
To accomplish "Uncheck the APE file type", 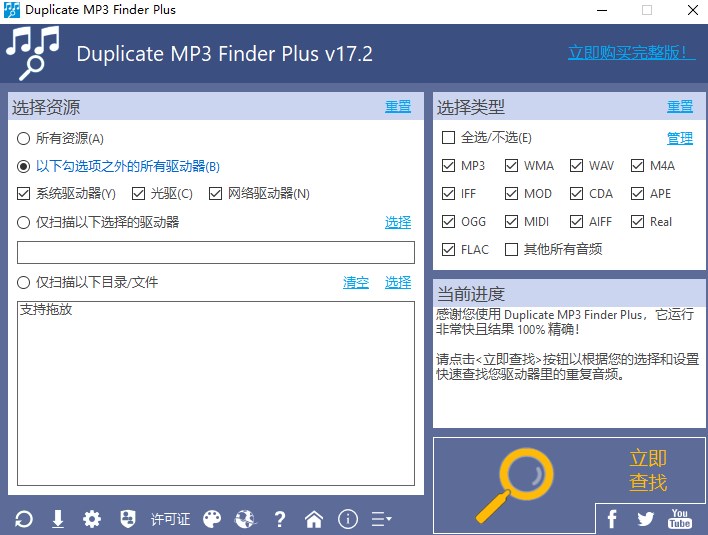I will click(x=637, y=194).
